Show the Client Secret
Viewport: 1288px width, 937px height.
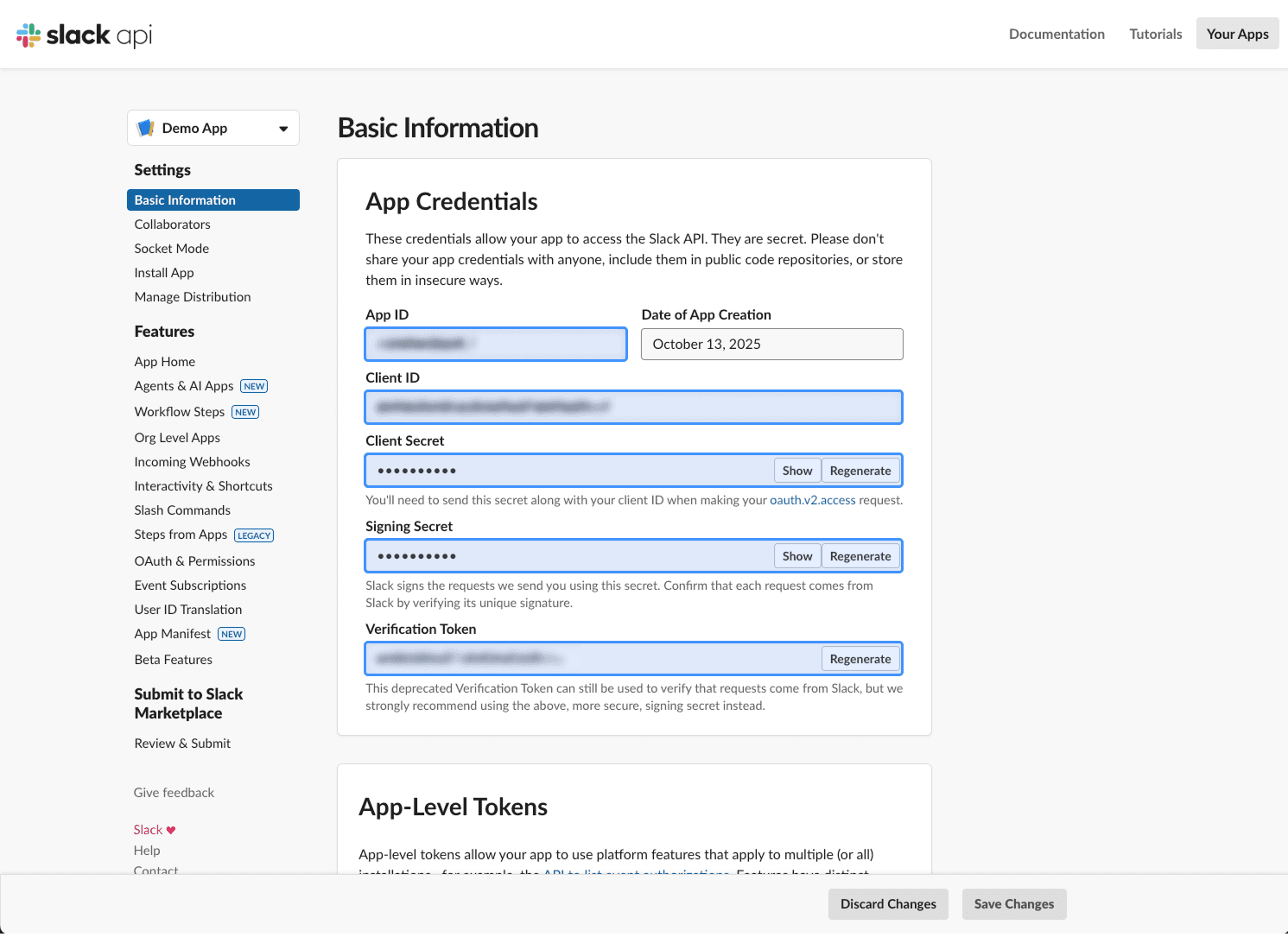[796, 471]
